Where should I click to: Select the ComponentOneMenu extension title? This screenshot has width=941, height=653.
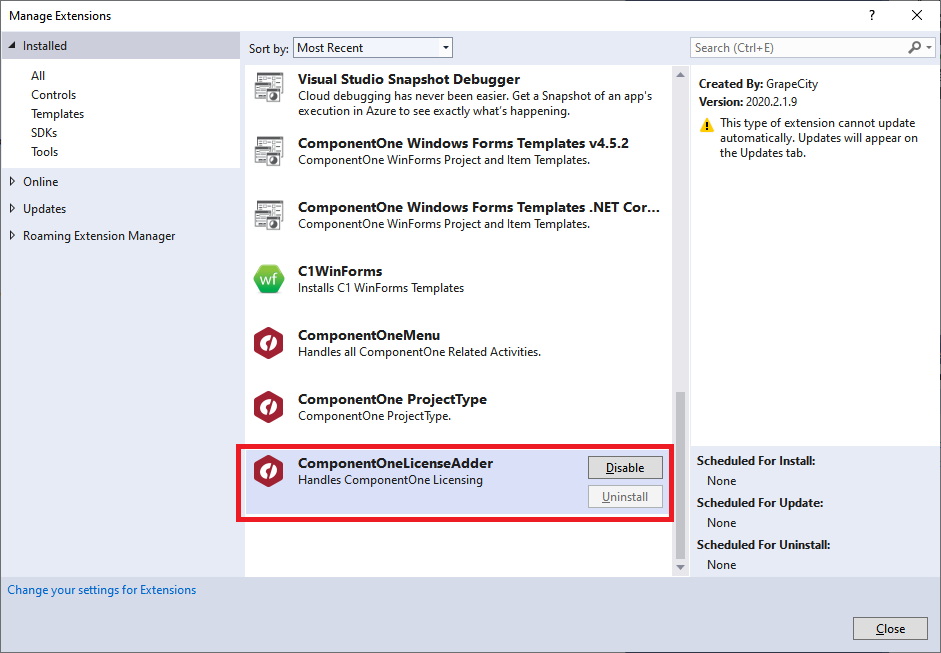point(369,336)
